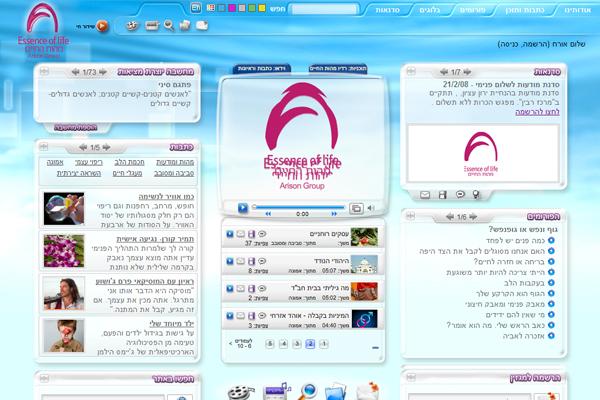Open the article כמו אוויר לנשימה

click(x=166, y=197)
